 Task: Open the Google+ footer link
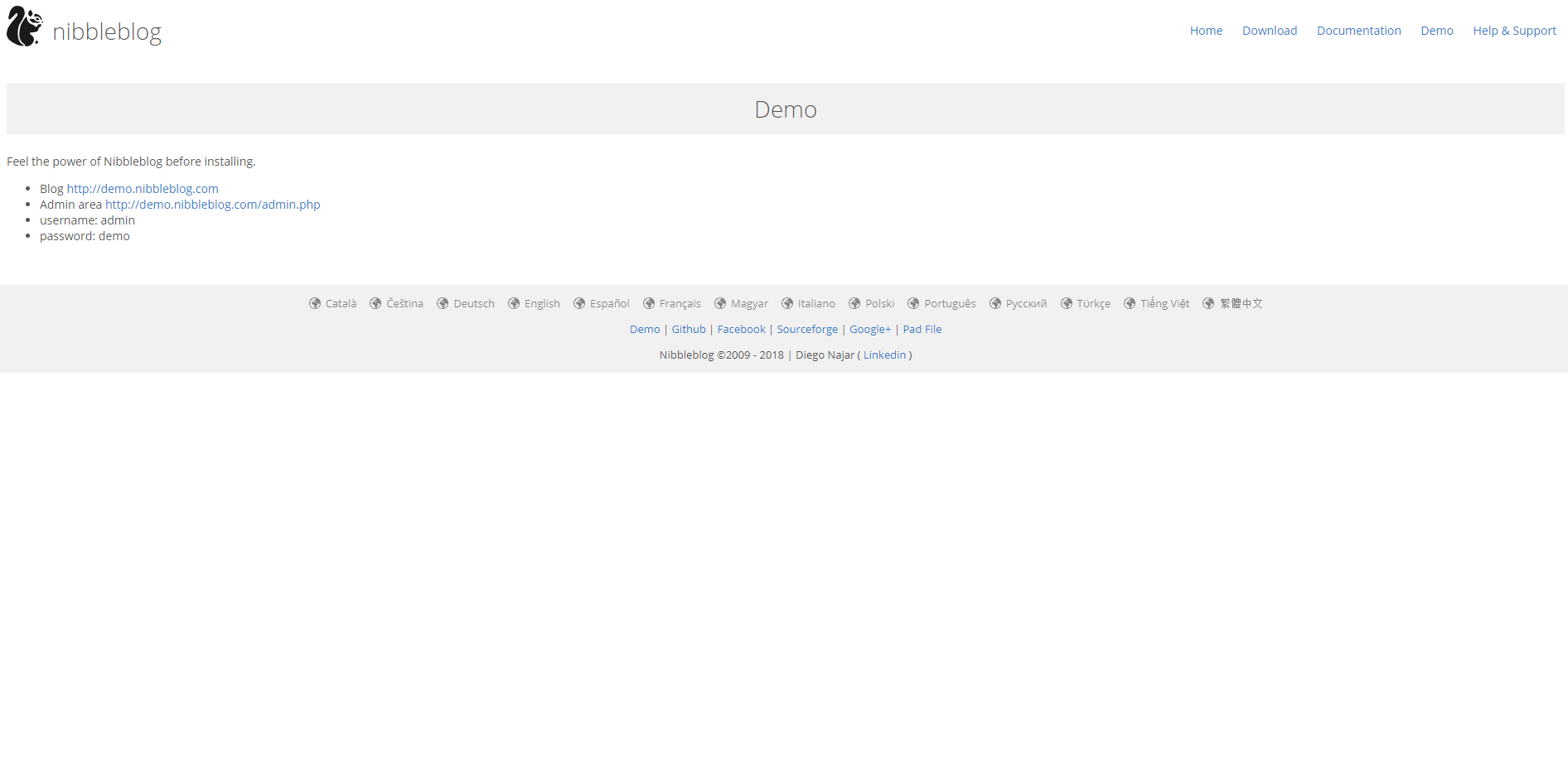[870, 330]
